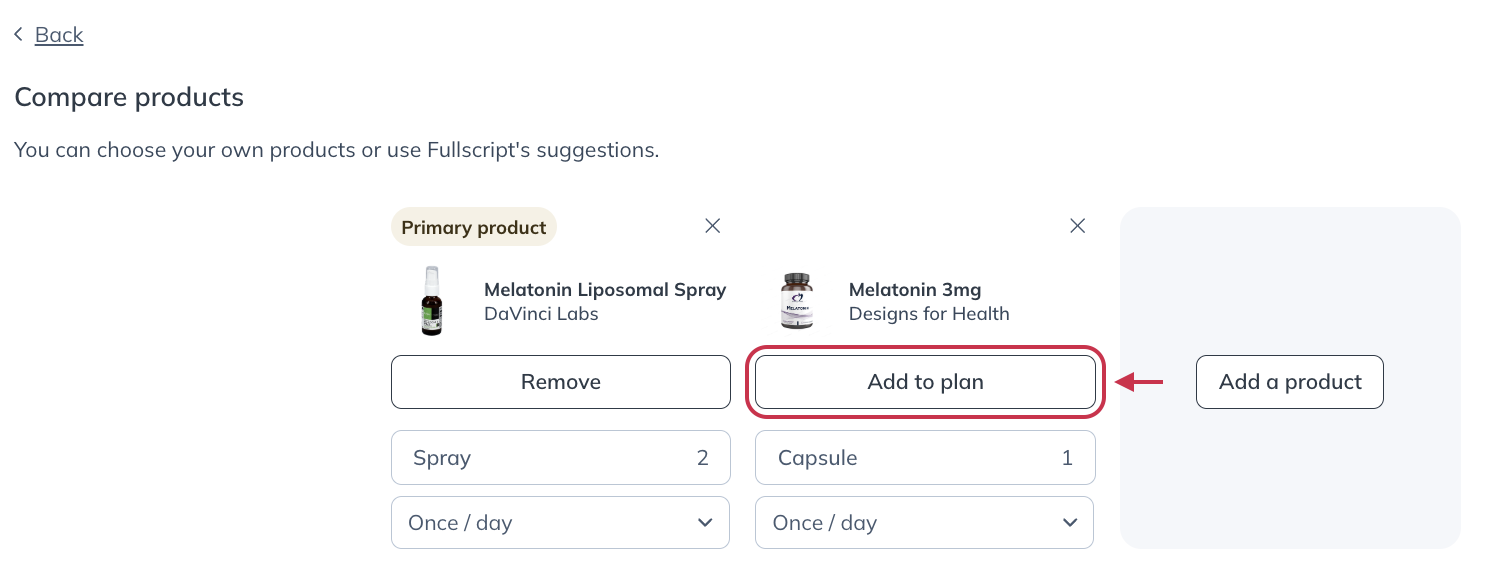
Task: Click the Spray dosage input field
Action: tap(560, 457)
